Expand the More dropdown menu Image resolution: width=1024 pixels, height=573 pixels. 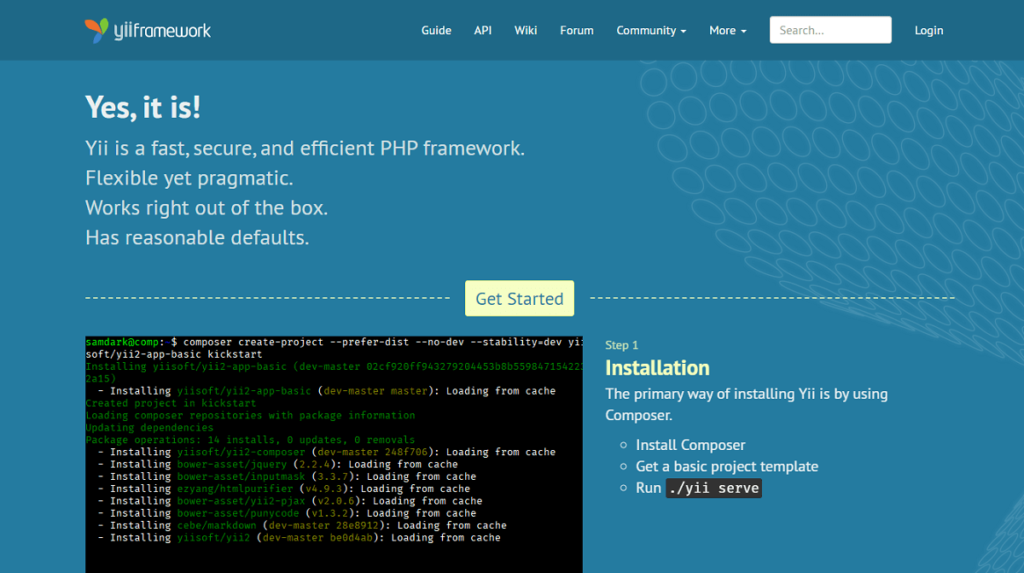tap(727, 30)
